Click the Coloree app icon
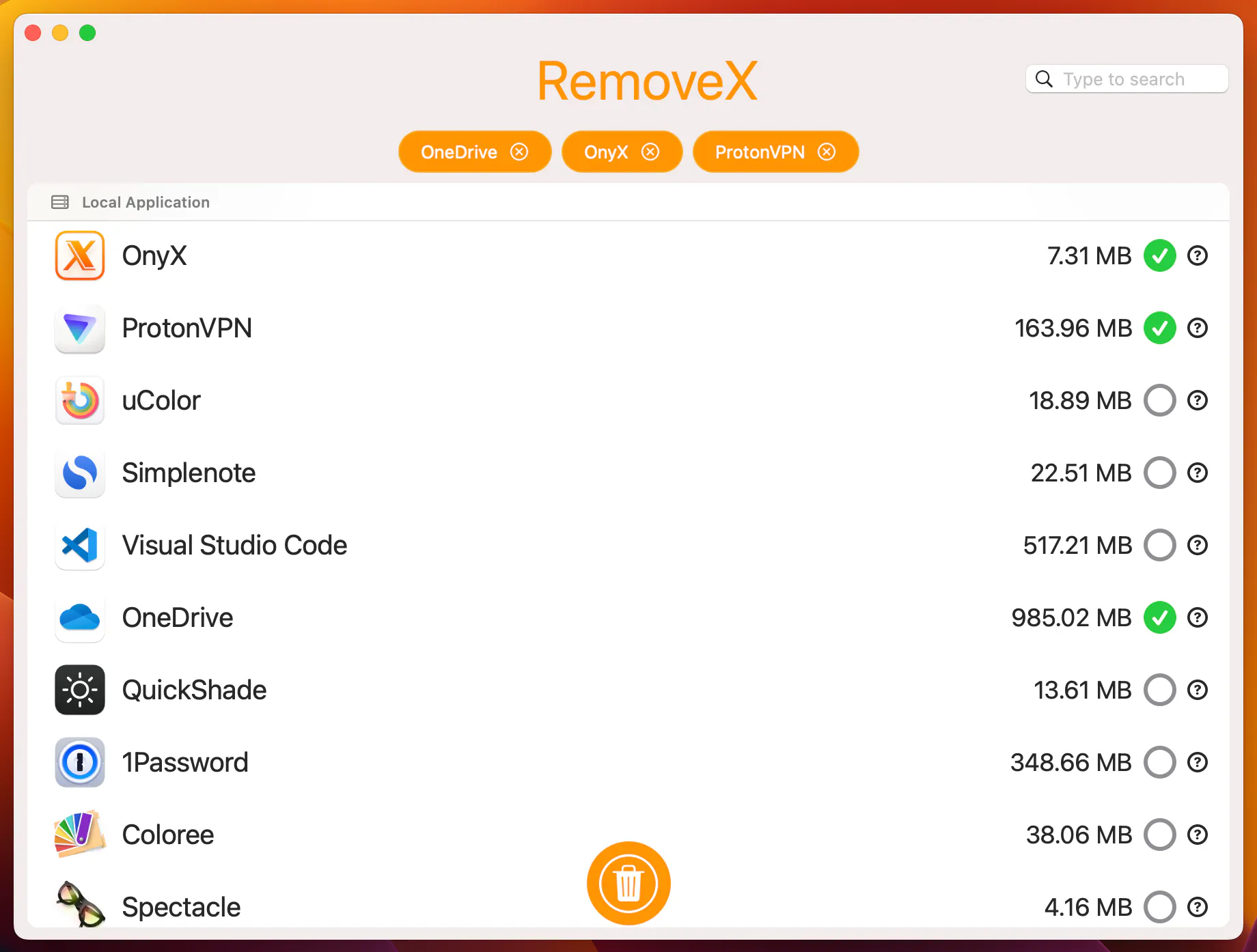The height and width of the screenshot is (952, 1257). tap(80, 835)
